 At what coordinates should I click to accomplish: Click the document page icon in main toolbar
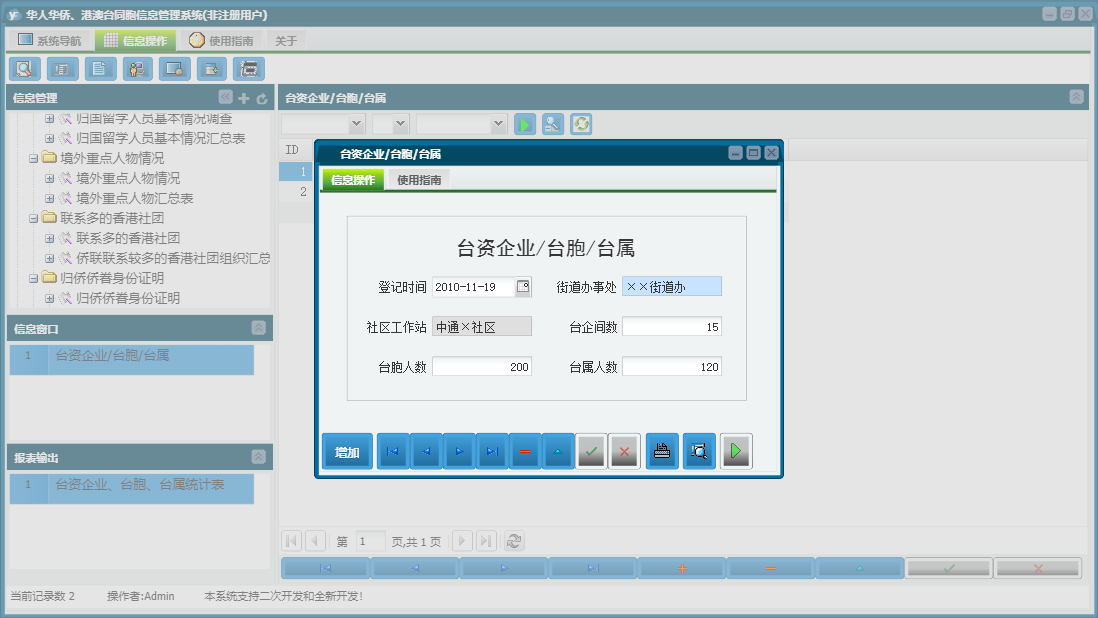pyautogui.click(x=100, y=69)
